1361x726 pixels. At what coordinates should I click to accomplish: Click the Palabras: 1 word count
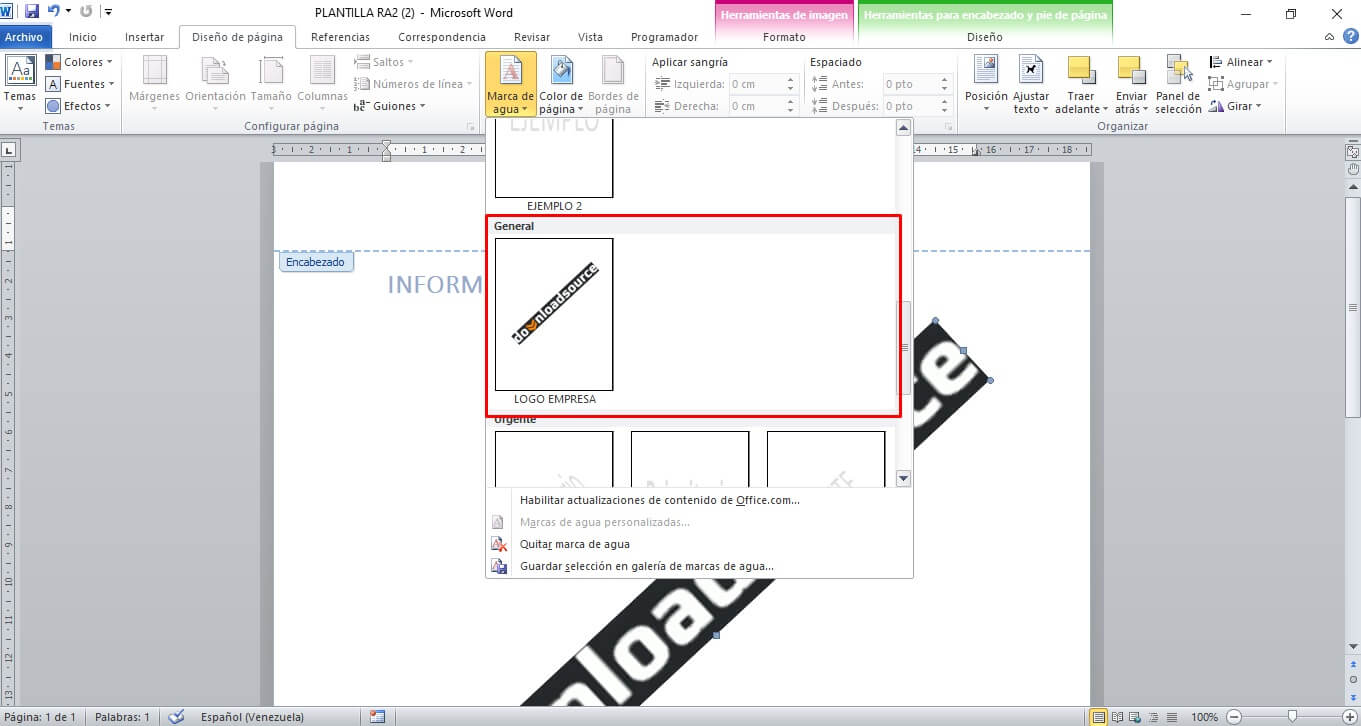pyautogui.click(x=122, y=717)
